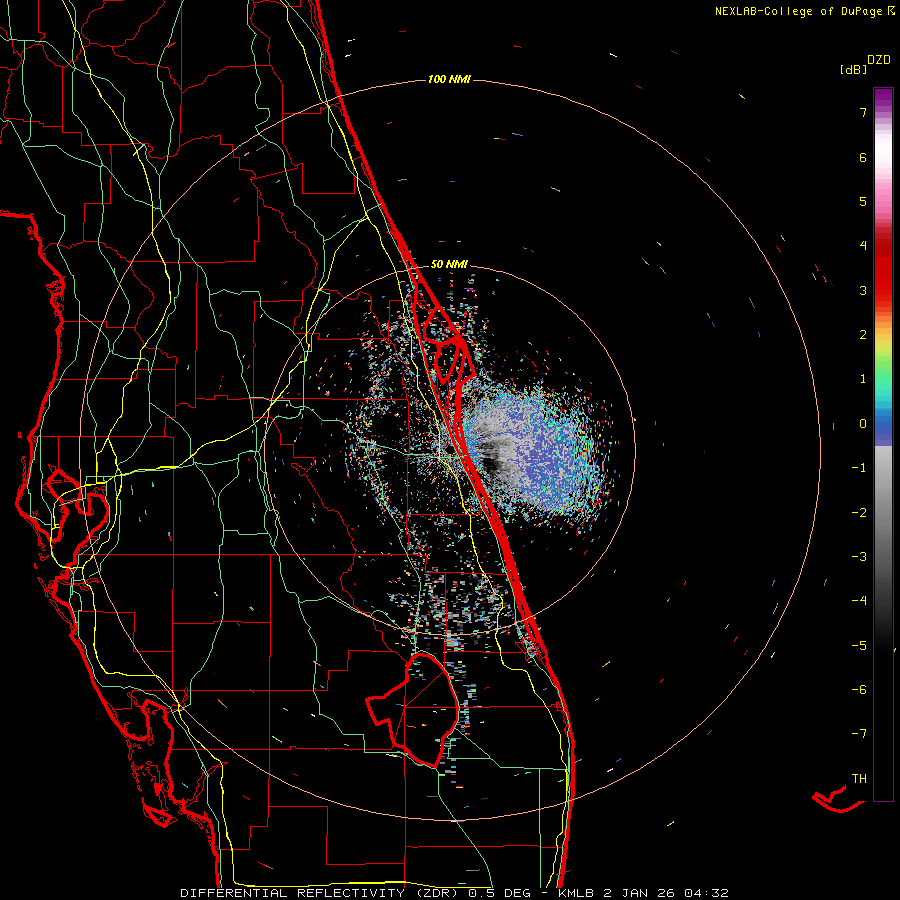The image size is (900, 900).
Task: Select the -1 scale value
Action: click(x=859, y=468)
